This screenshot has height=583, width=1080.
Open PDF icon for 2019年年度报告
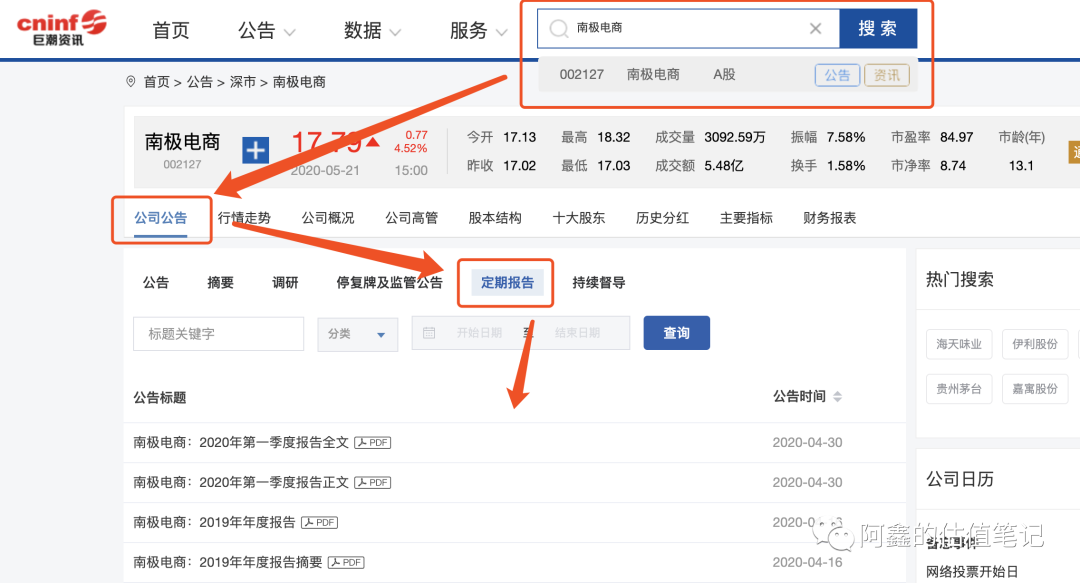pyautogui.click(x=320, y=522)
